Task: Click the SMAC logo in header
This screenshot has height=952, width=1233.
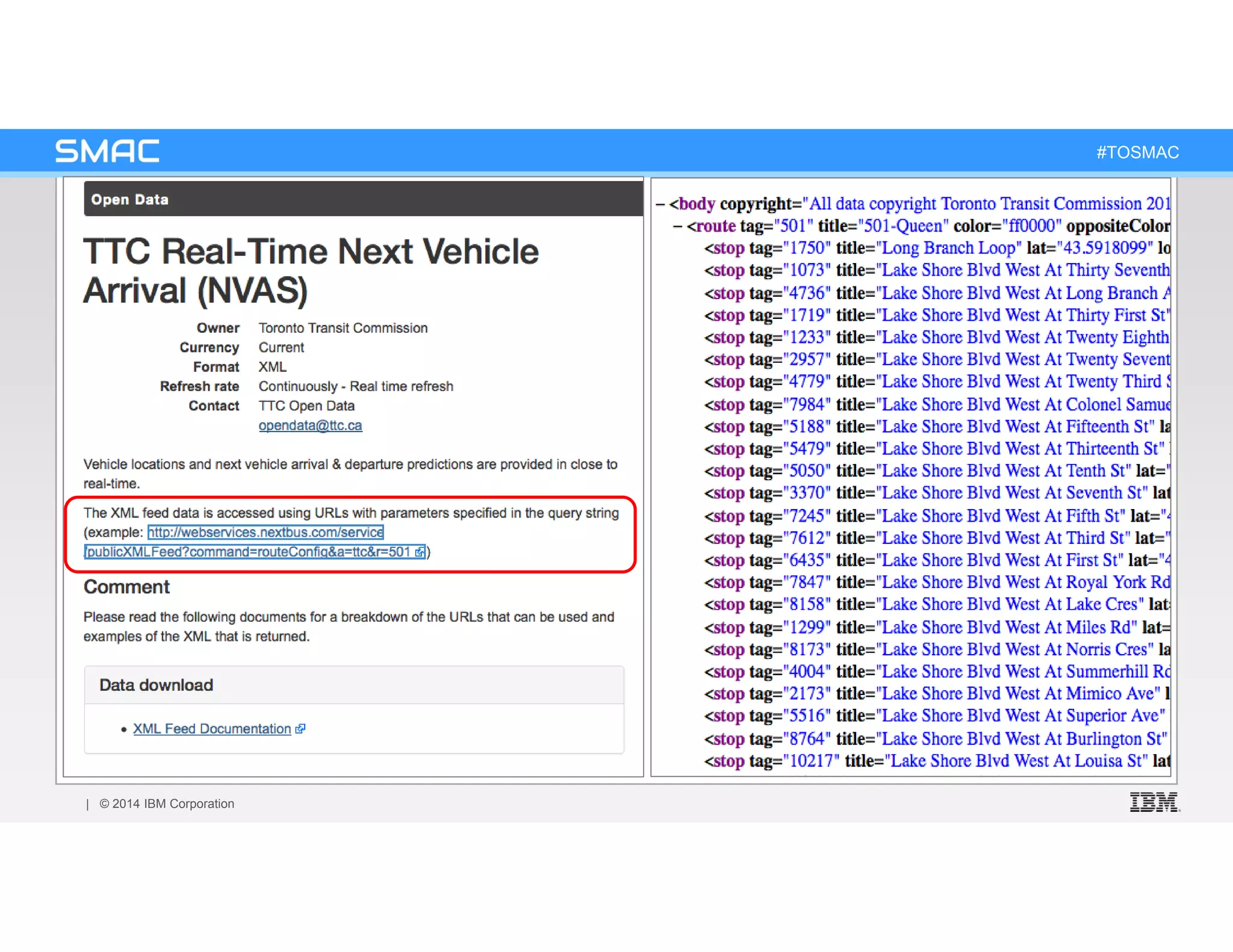Action: pos(107,151)
